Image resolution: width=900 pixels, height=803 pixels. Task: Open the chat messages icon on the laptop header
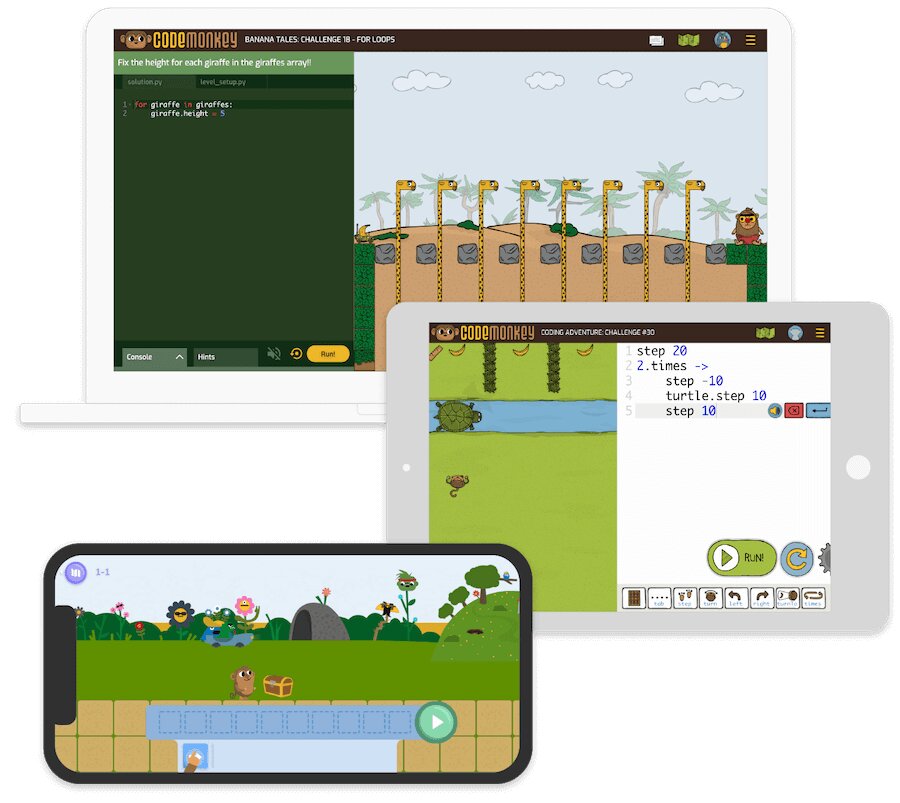(656, 40)
